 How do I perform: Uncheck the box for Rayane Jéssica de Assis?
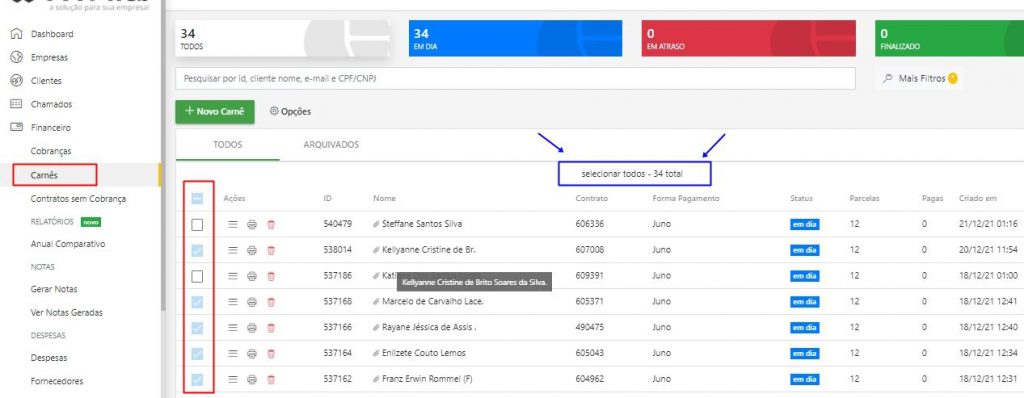tap(197, 328)
